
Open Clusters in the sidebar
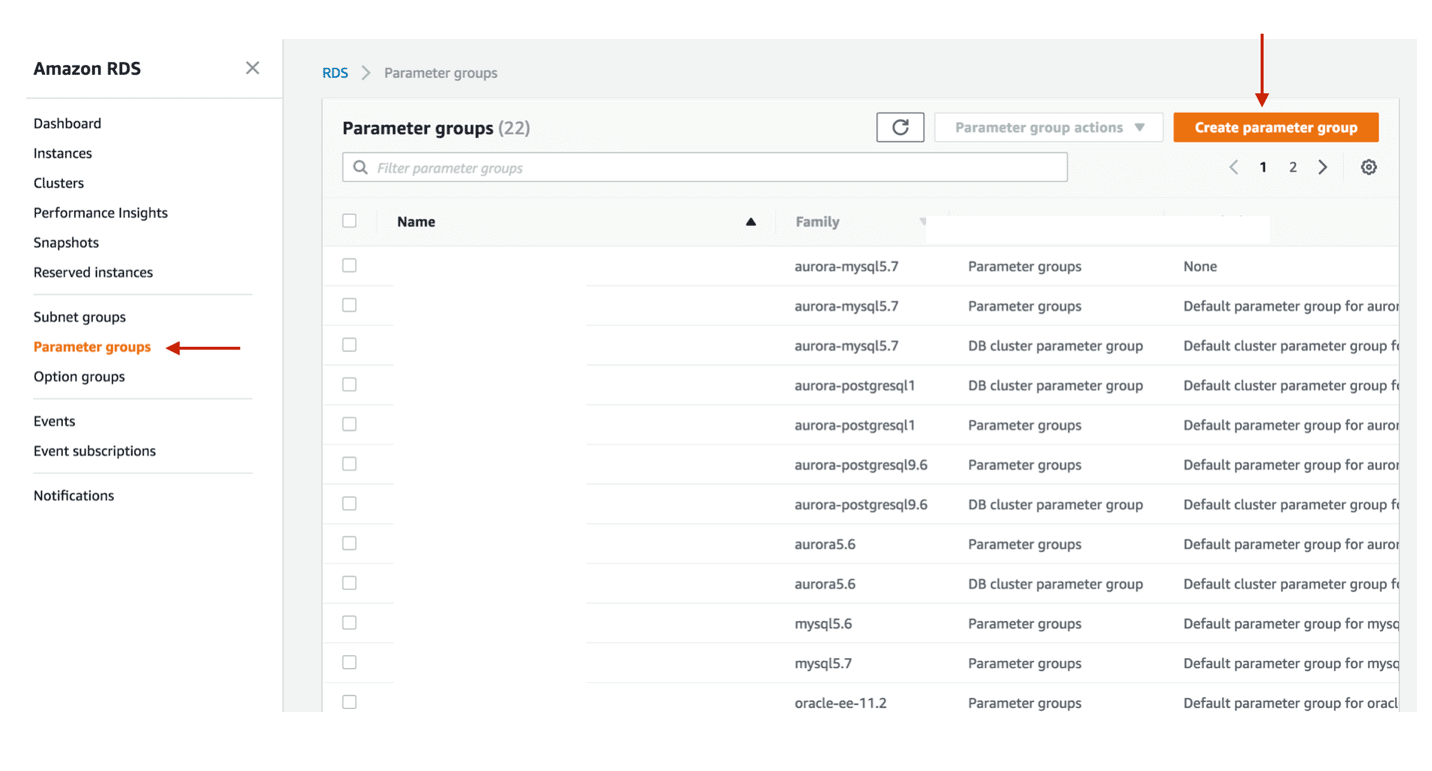[x=58, y=183]
